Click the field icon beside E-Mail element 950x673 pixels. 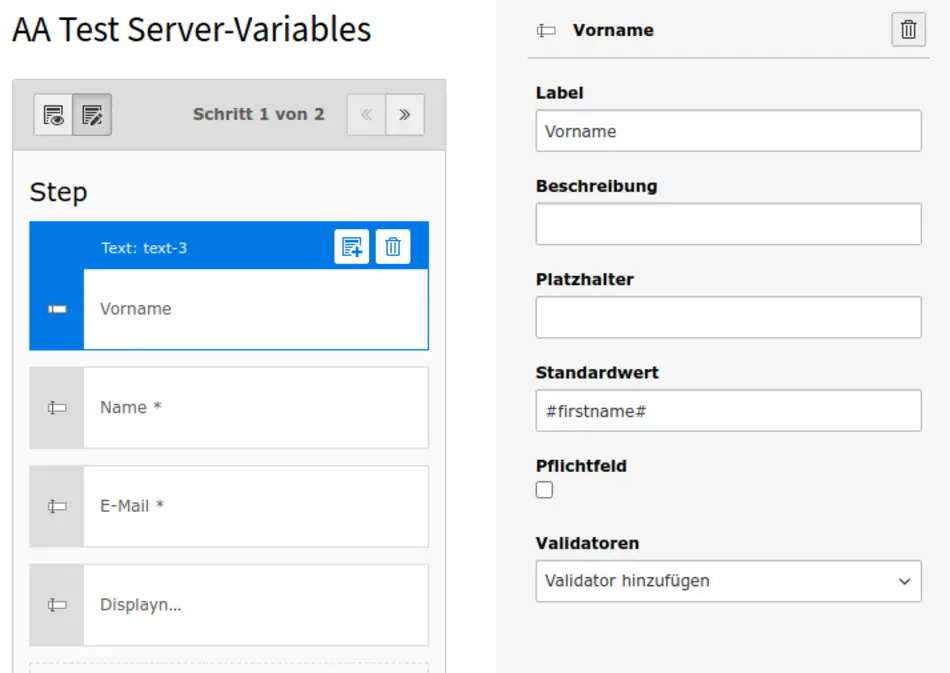(57, 506)
